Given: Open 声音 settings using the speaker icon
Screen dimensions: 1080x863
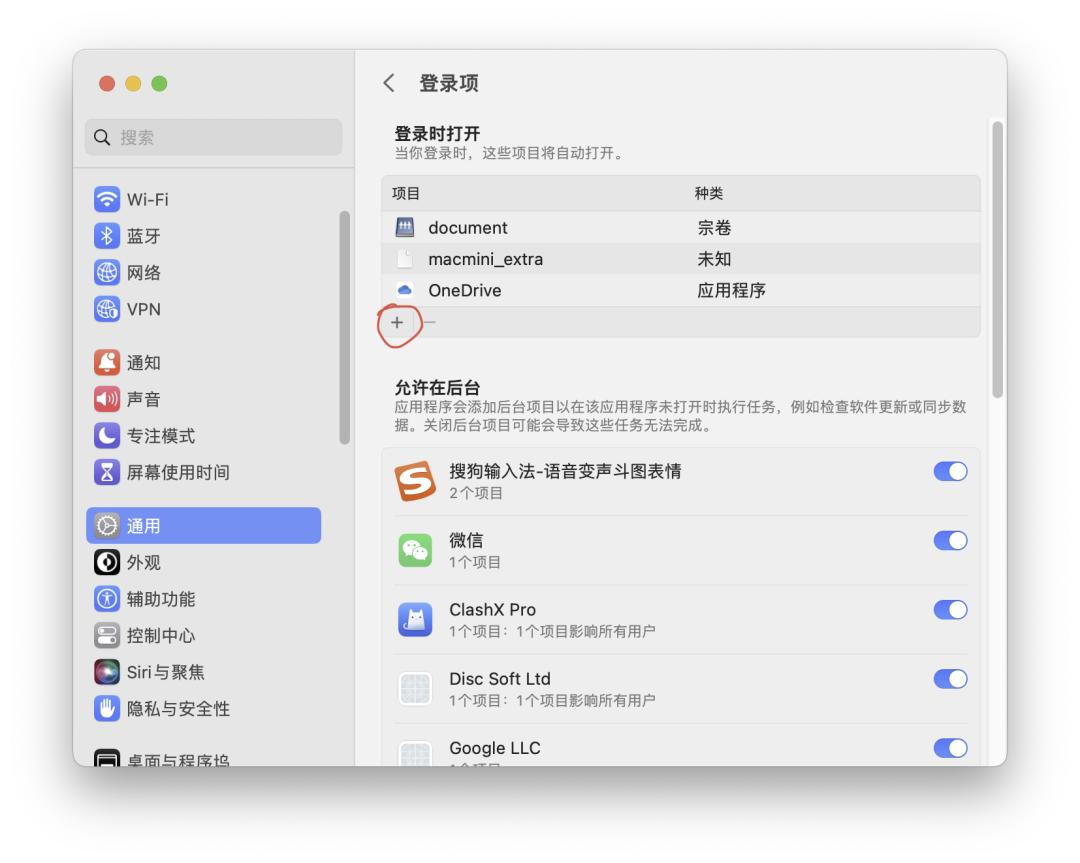Looking at the screenshot, I should (x=106, y=399).
